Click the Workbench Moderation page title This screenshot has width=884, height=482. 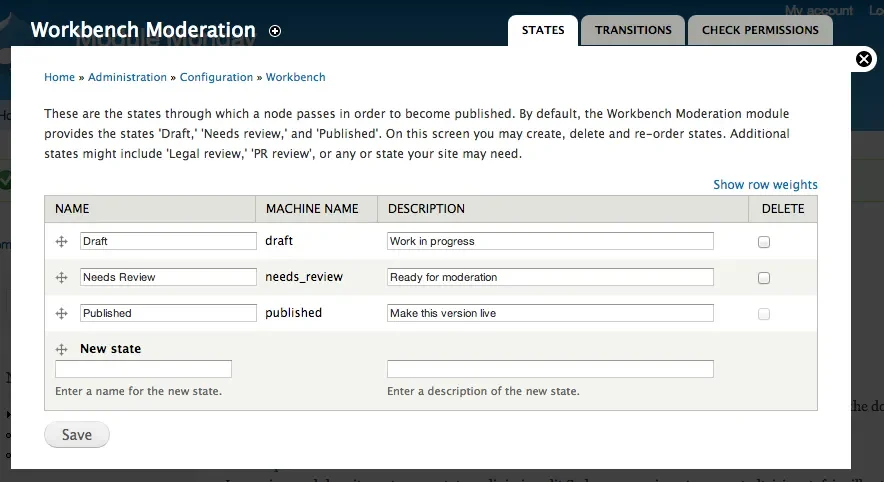(x=143, y=30)
